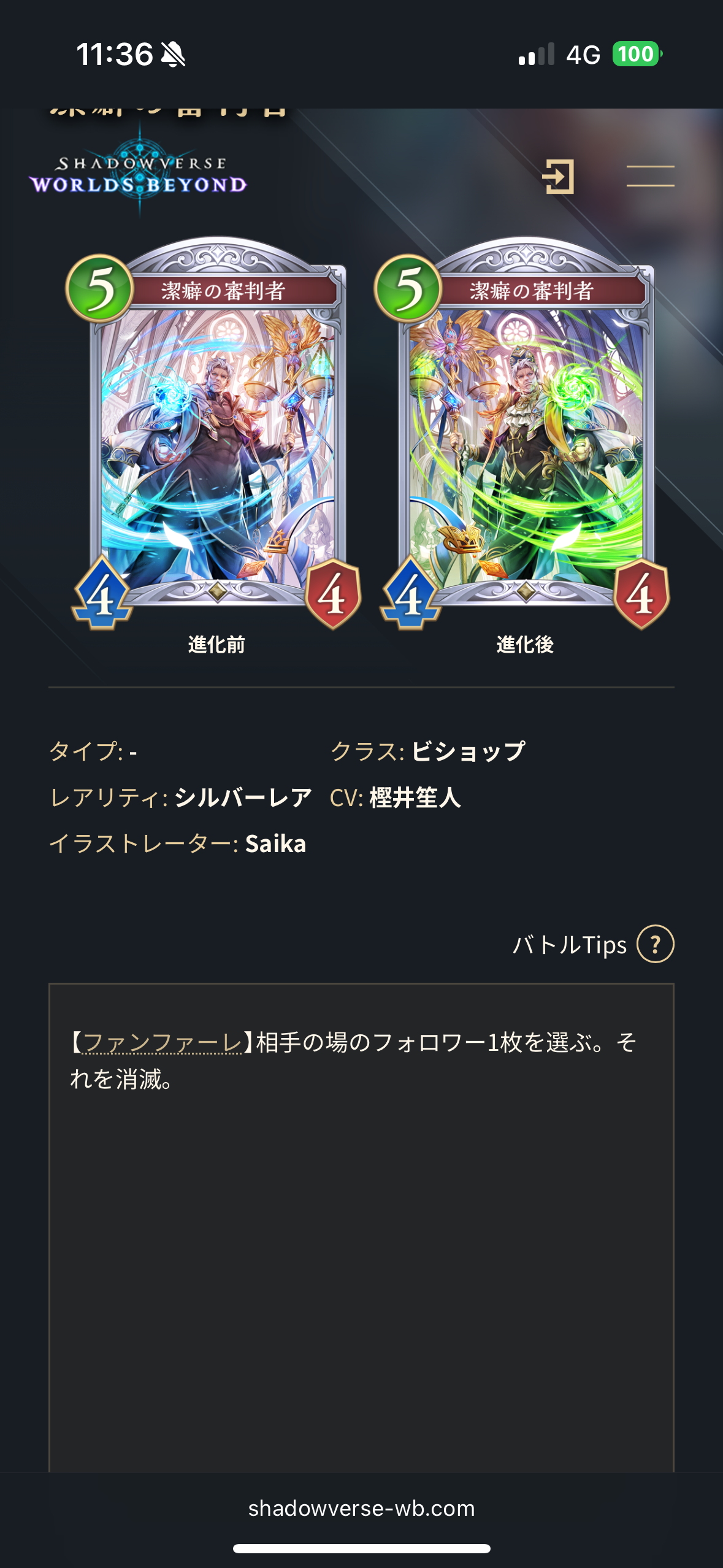Tap the battery indicator in status bar

(637, 54)
